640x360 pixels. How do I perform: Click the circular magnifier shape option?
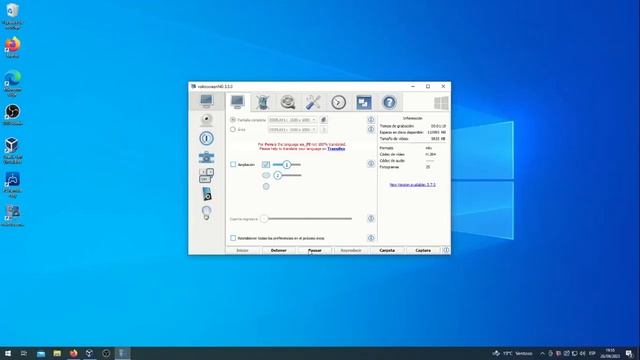tap(266, 186)
